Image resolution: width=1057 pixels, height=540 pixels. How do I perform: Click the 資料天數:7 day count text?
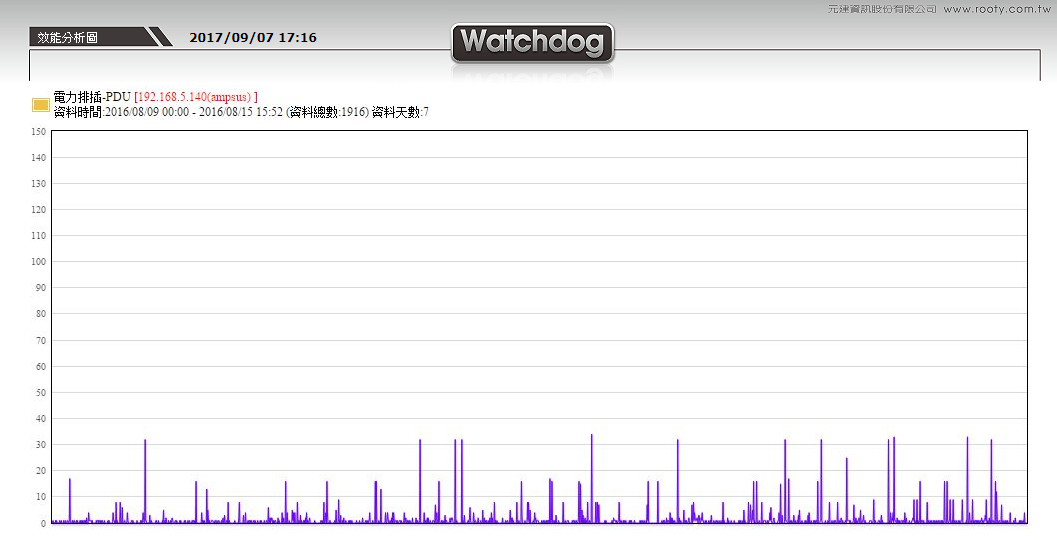click(400, 112)
